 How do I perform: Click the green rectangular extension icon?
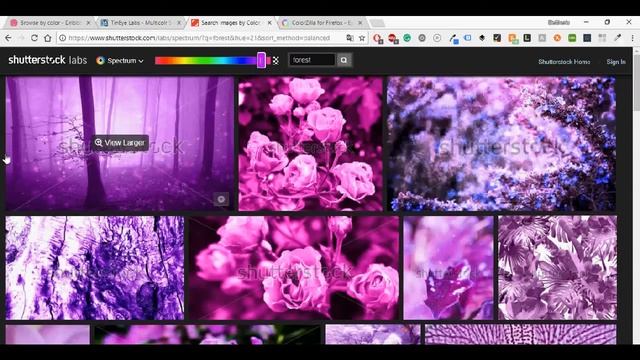coord(572,38)
